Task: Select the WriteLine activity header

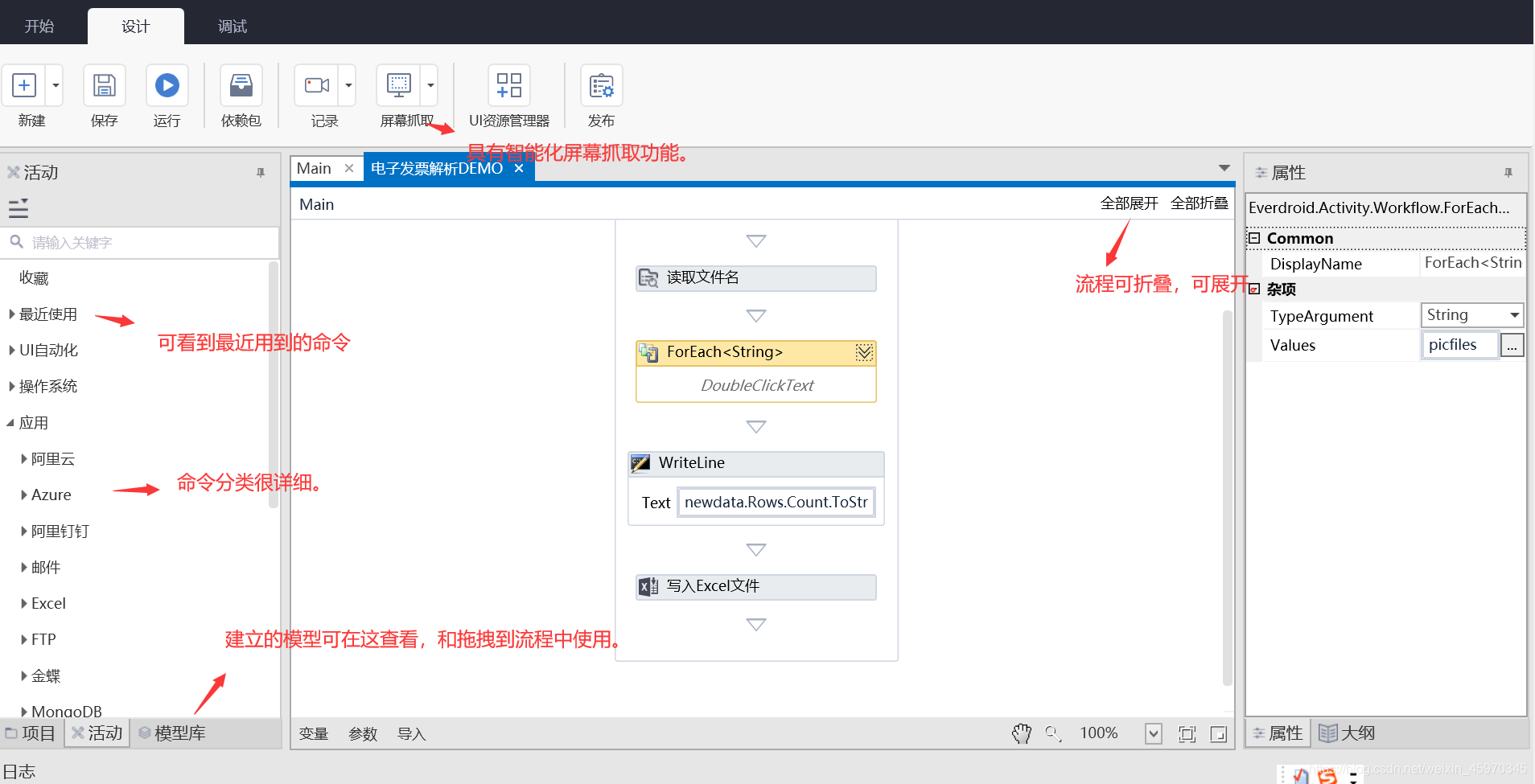Action: [756, 463]
